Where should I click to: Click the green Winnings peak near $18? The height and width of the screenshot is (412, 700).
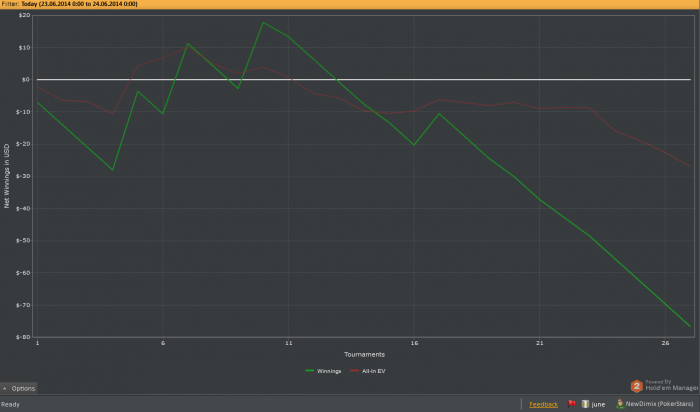tap(263, 22)
